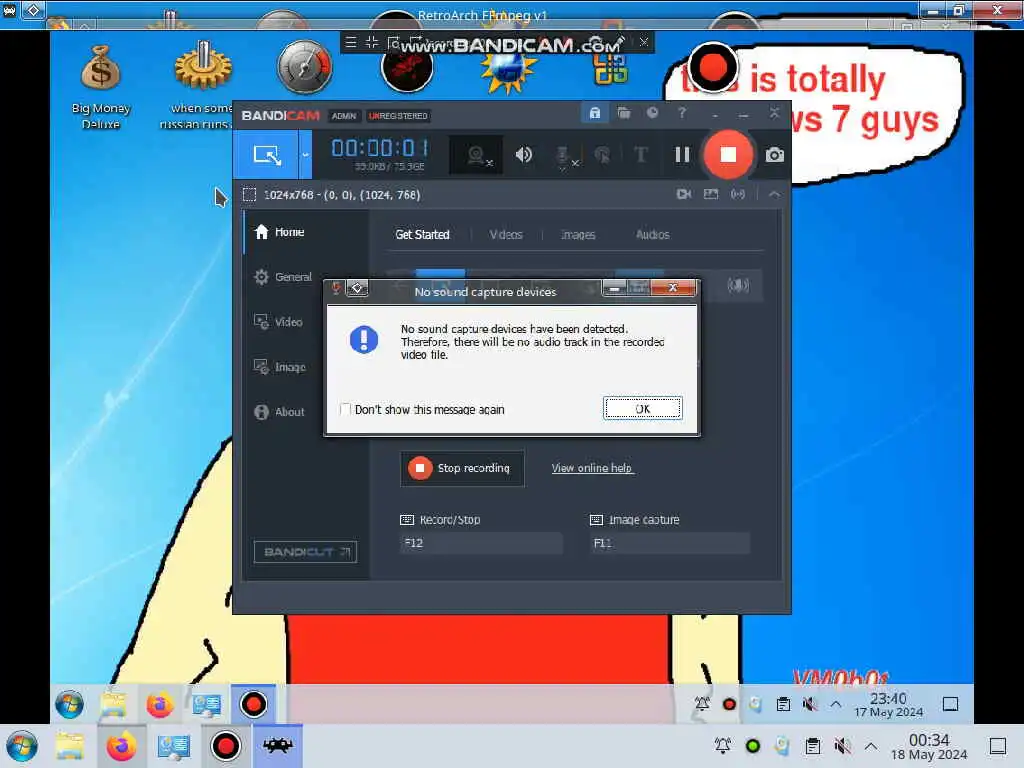The height and width of the screenshot is (768, 1024).
Task: Open General settings in sidebar
Action: (x=282, y=277)
